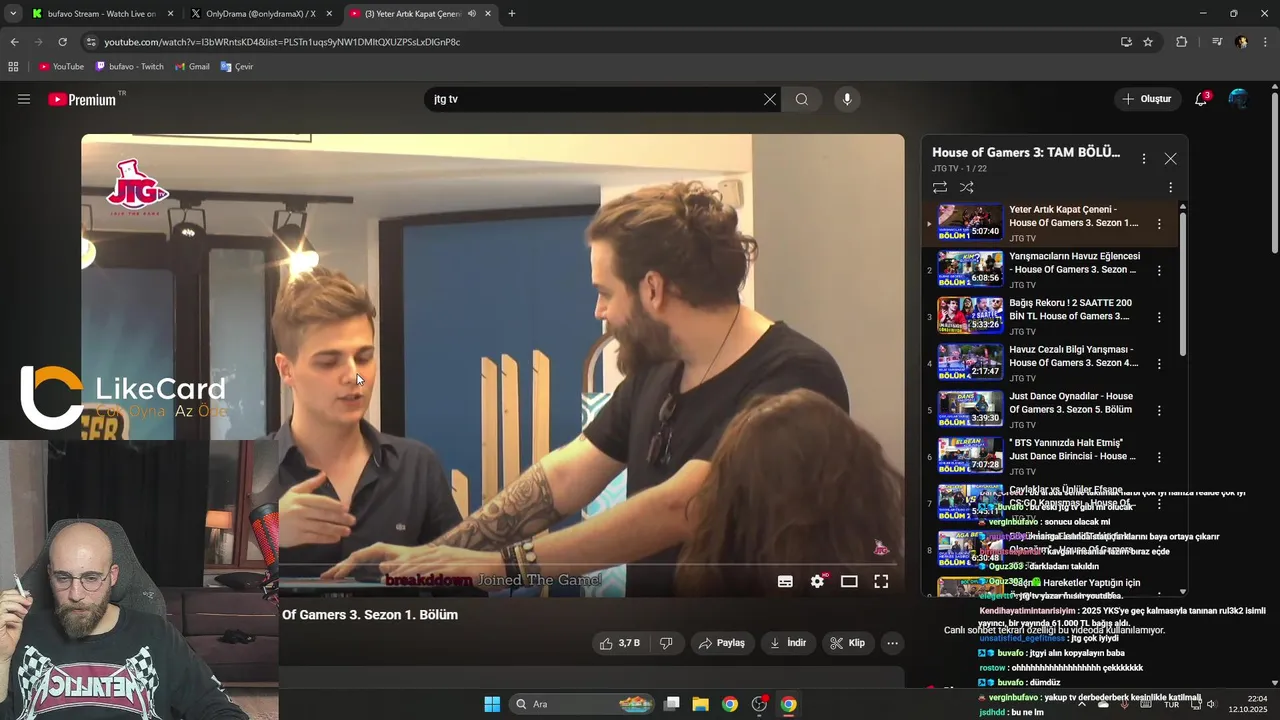Toggle subtitles on the video player
The width and height of the screenshot is (1280, 720).
[x=785, y=581]
